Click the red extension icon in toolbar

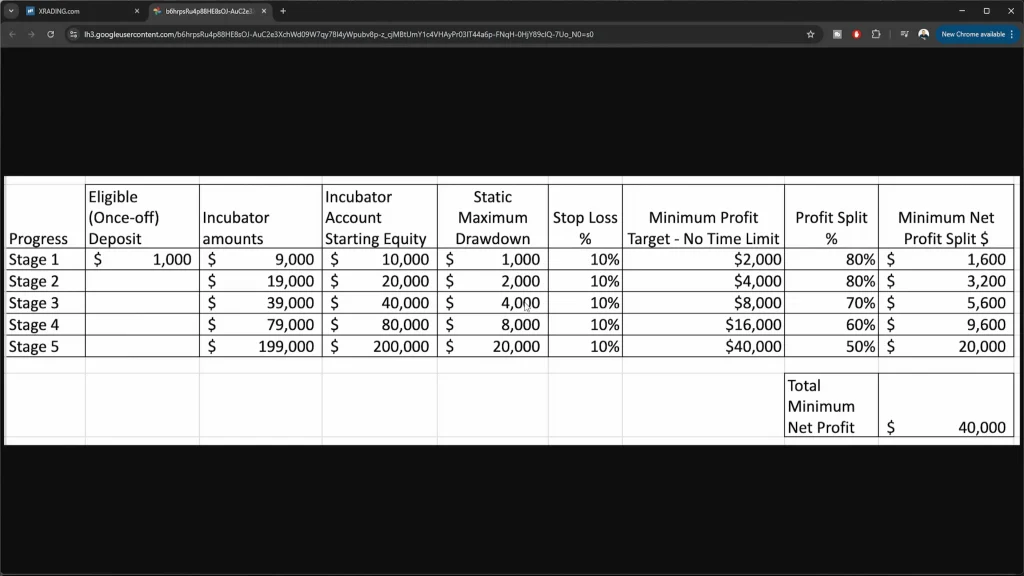(x=857, y=34)
